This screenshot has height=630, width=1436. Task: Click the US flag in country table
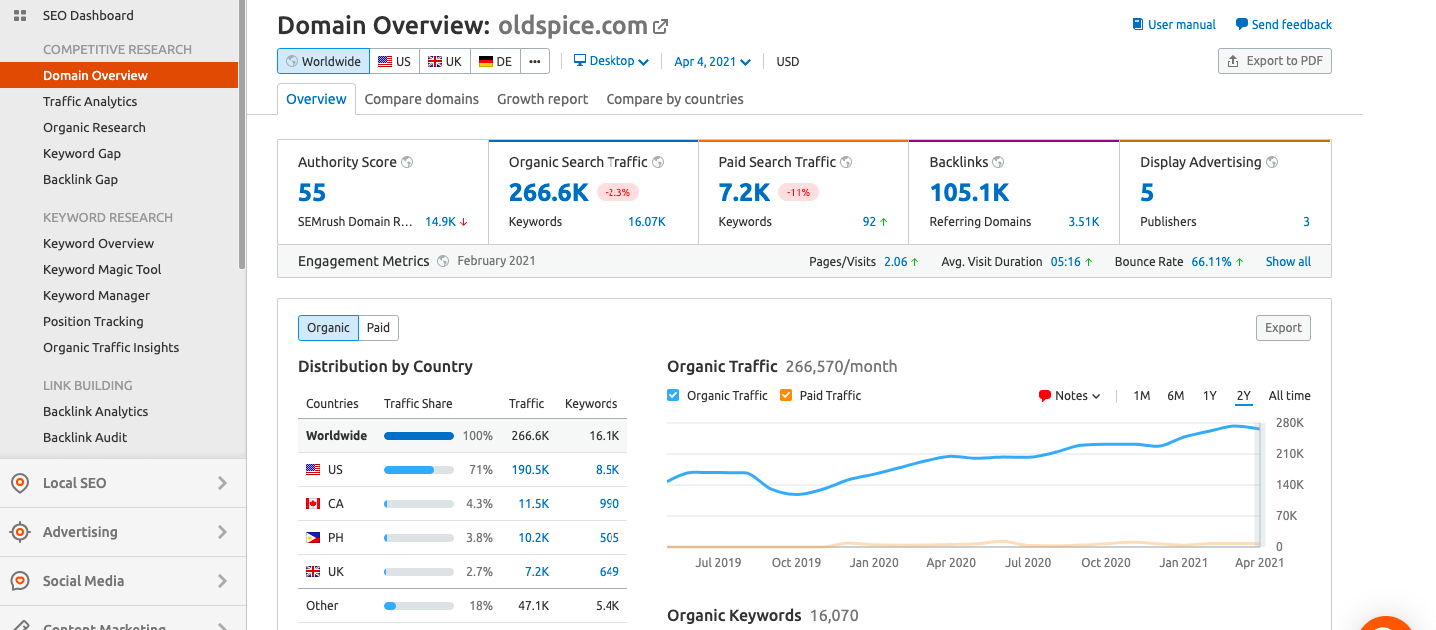click(x=313, y=470)
